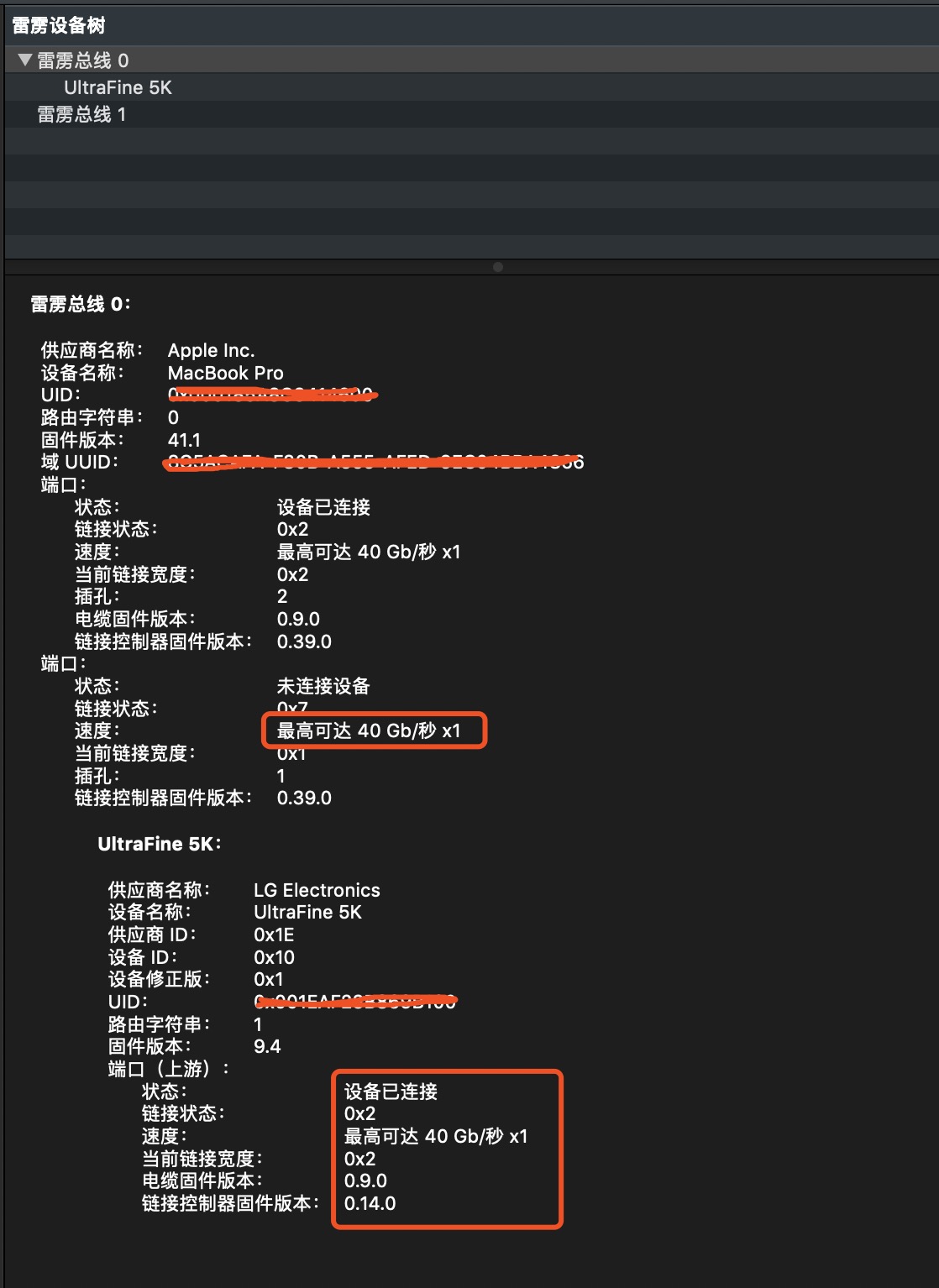Click the 域 UUID: label
The height and width of the screenshot is (1288, 939).
[80, 462]
